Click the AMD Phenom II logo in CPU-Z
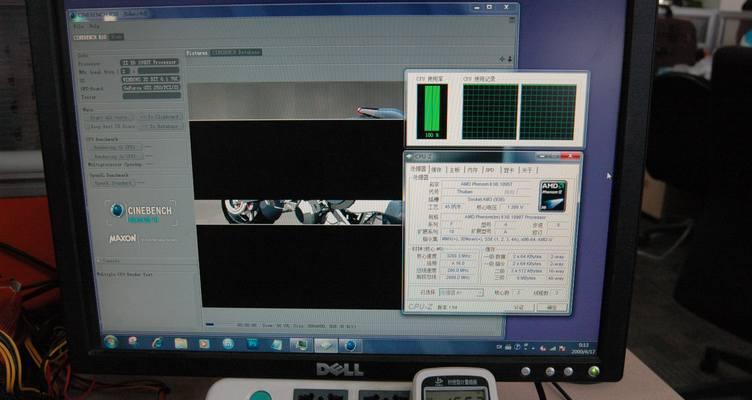The width and height of the screenshot is (752, 400). point(553,196)
